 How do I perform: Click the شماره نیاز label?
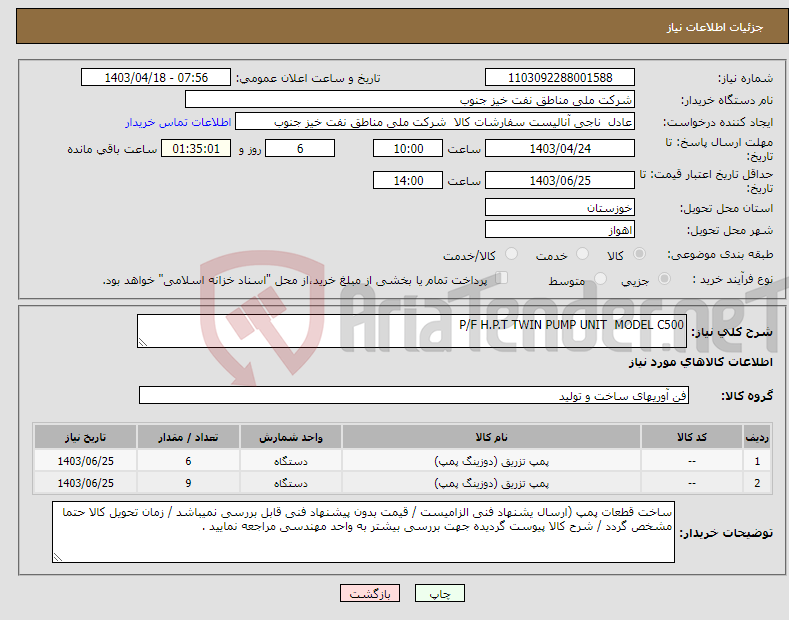pyautogui.click(x=745, y=78)
